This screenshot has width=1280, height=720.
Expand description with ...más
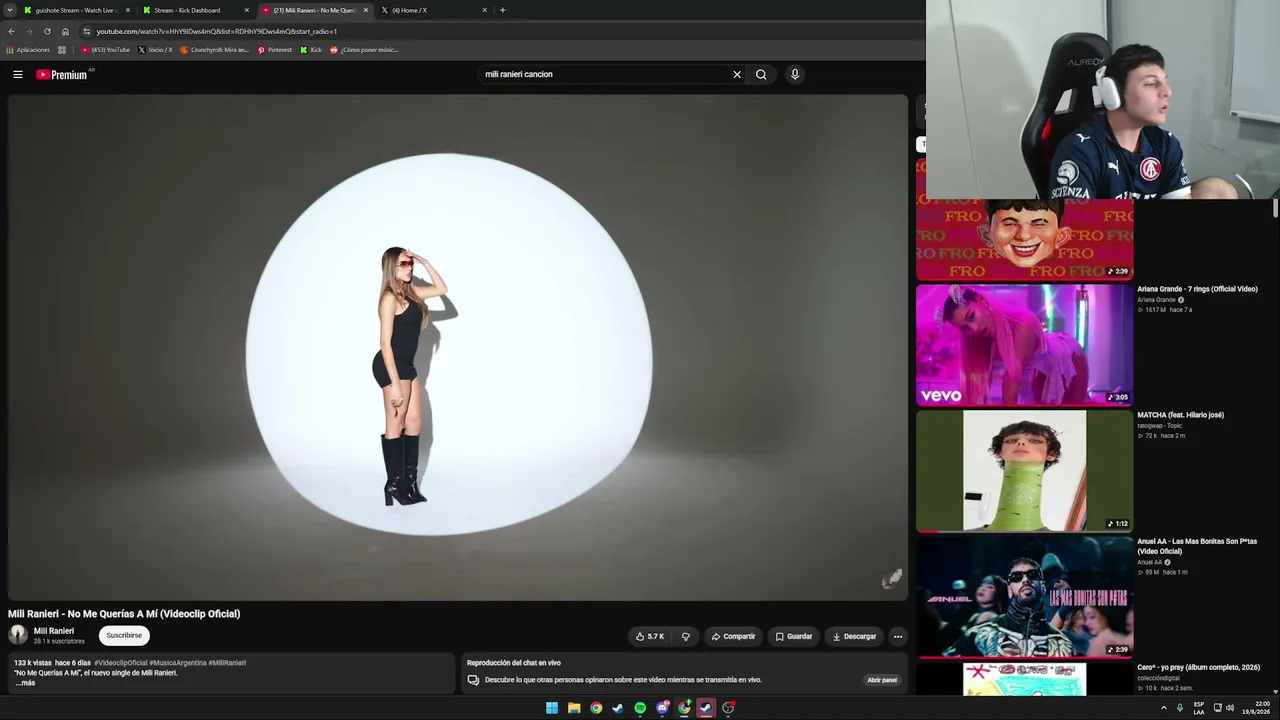coord(25,683)
